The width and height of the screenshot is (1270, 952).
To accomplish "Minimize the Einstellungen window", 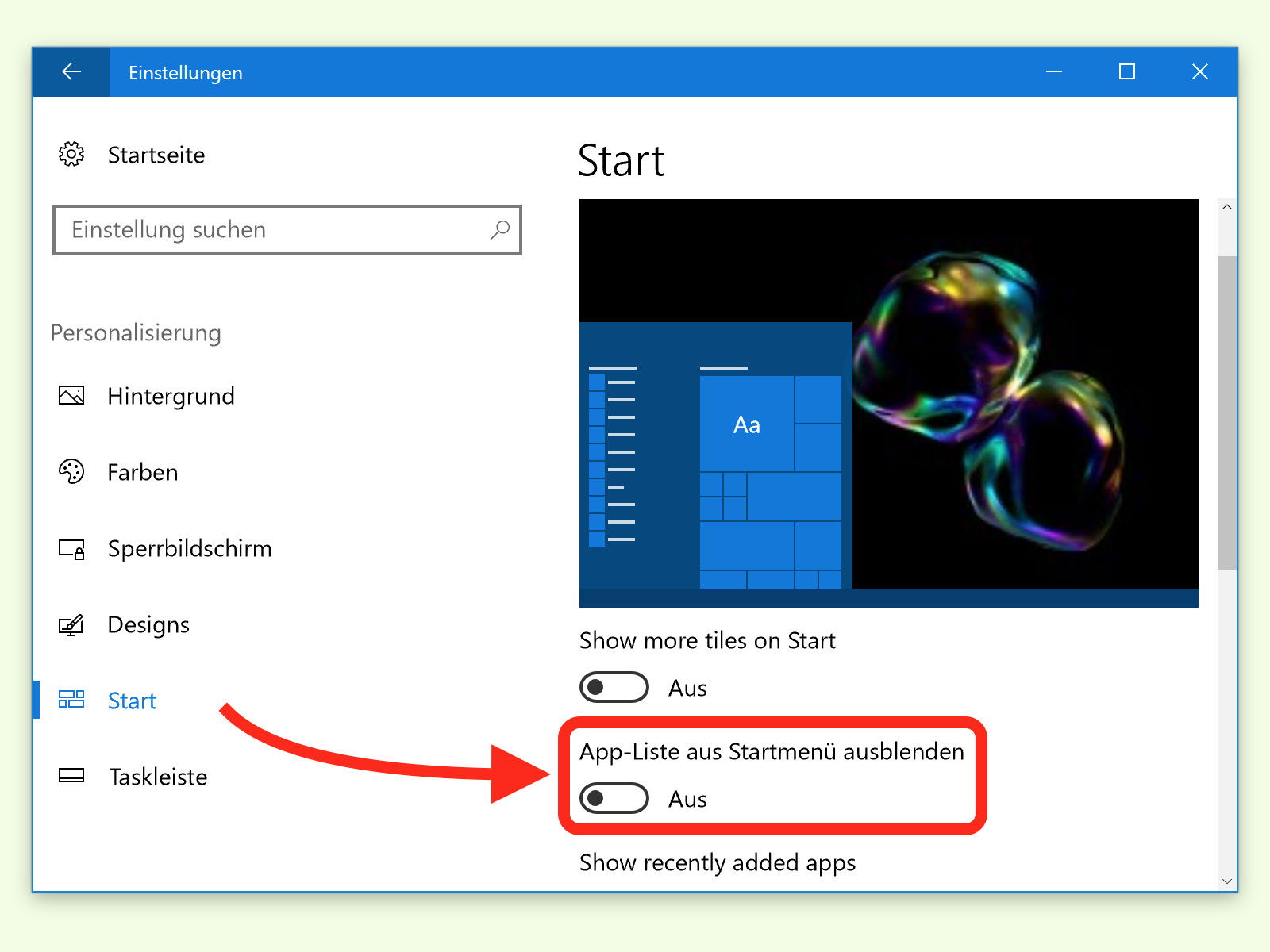I will 1054,72.
